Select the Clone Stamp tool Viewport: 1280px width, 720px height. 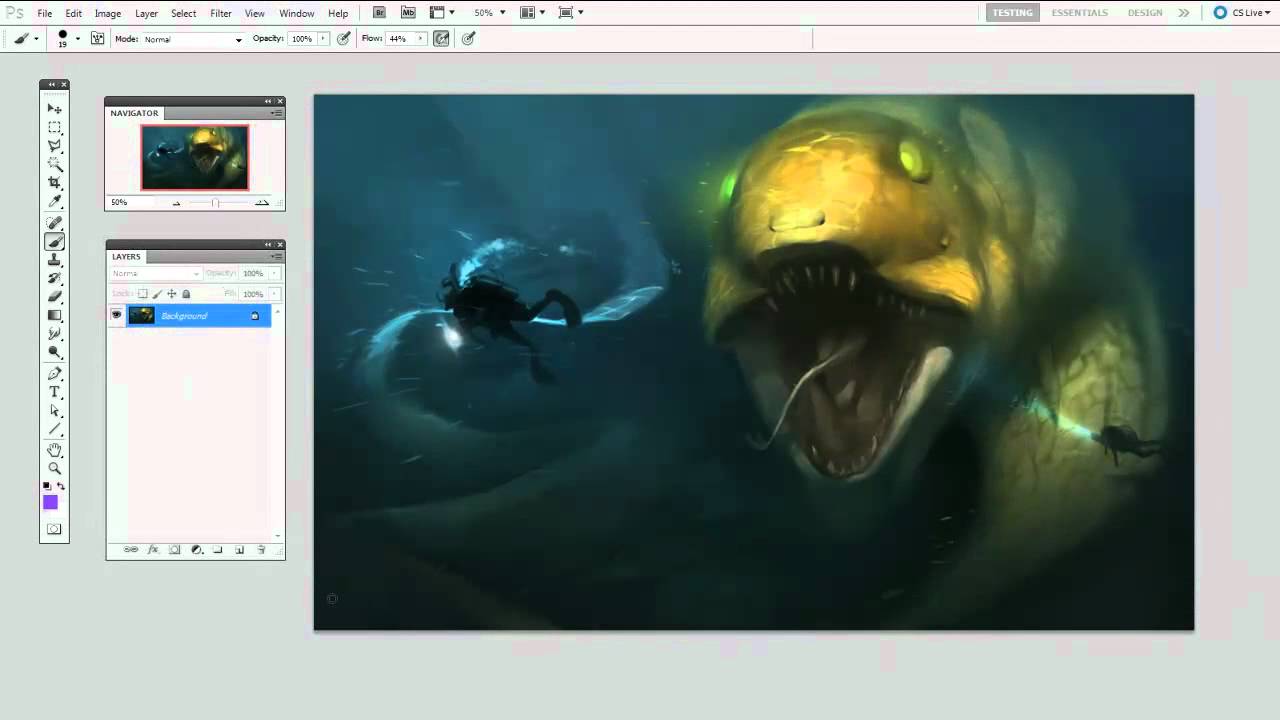point(55,260)
